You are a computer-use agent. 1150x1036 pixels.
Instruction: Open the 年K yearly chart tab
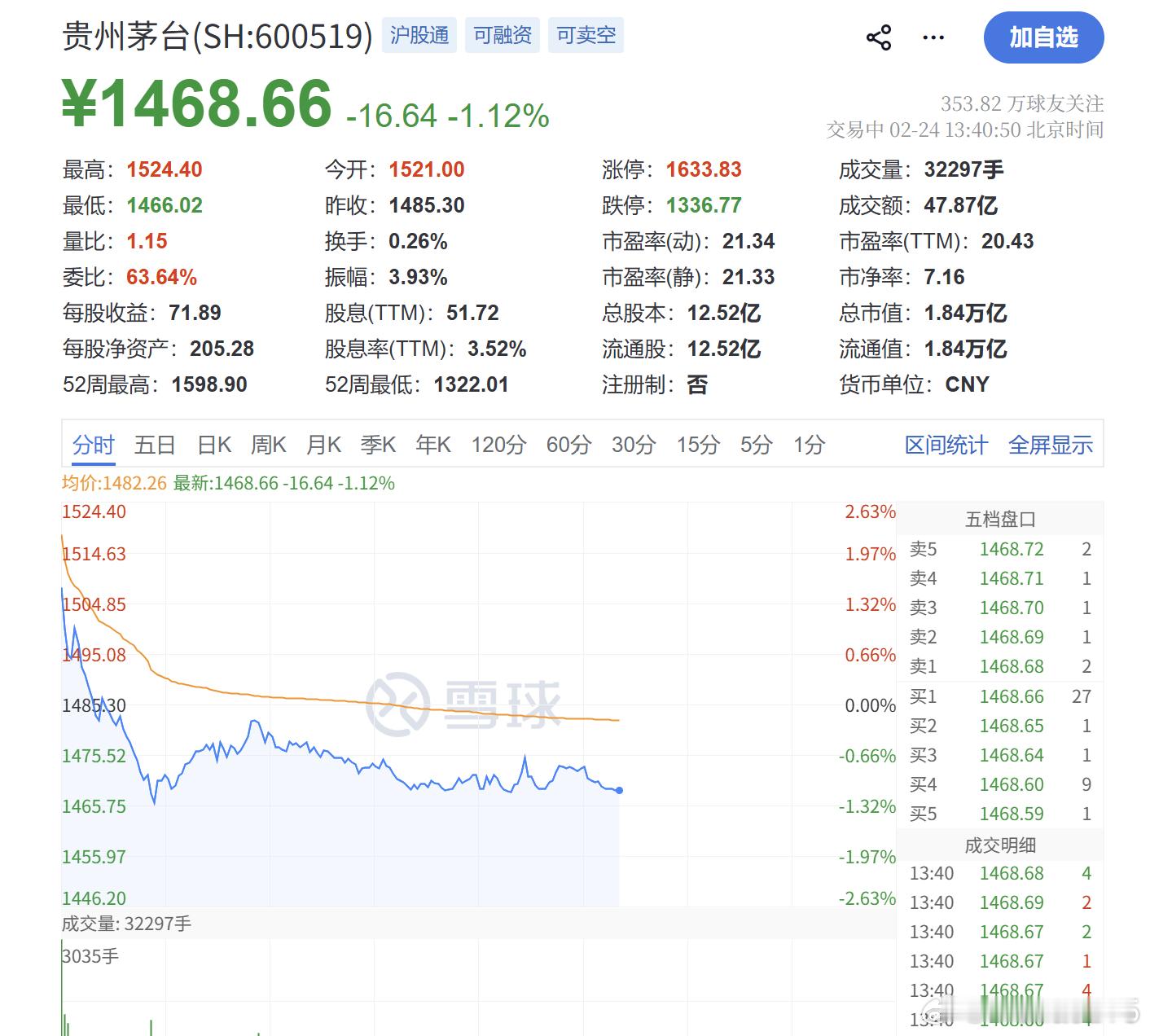[432, 445]
